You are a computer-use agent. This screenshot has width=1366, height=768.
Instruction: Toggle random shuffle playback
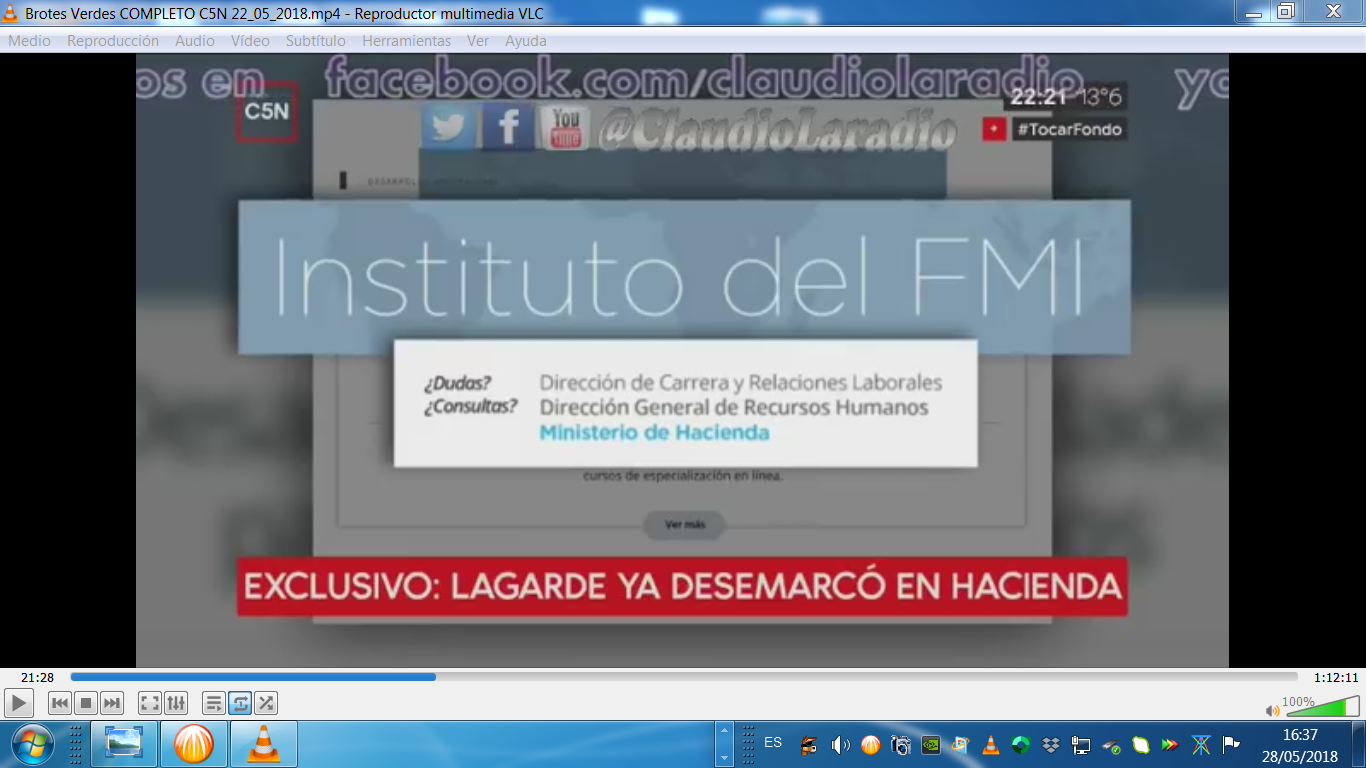266,703
